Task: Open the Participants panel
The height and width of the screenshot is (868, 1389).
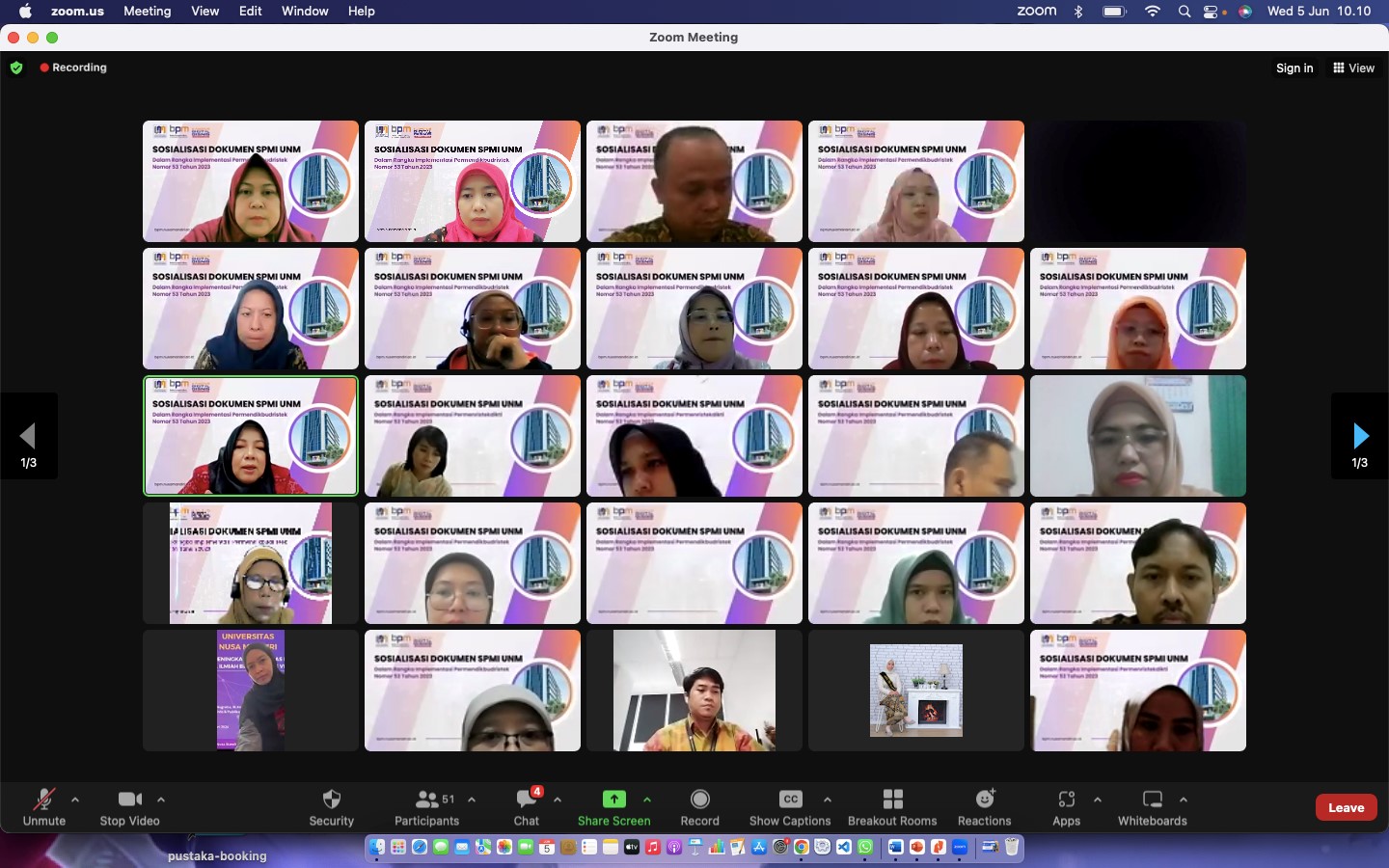Action: pyautogui.click(x=427, y=800)
